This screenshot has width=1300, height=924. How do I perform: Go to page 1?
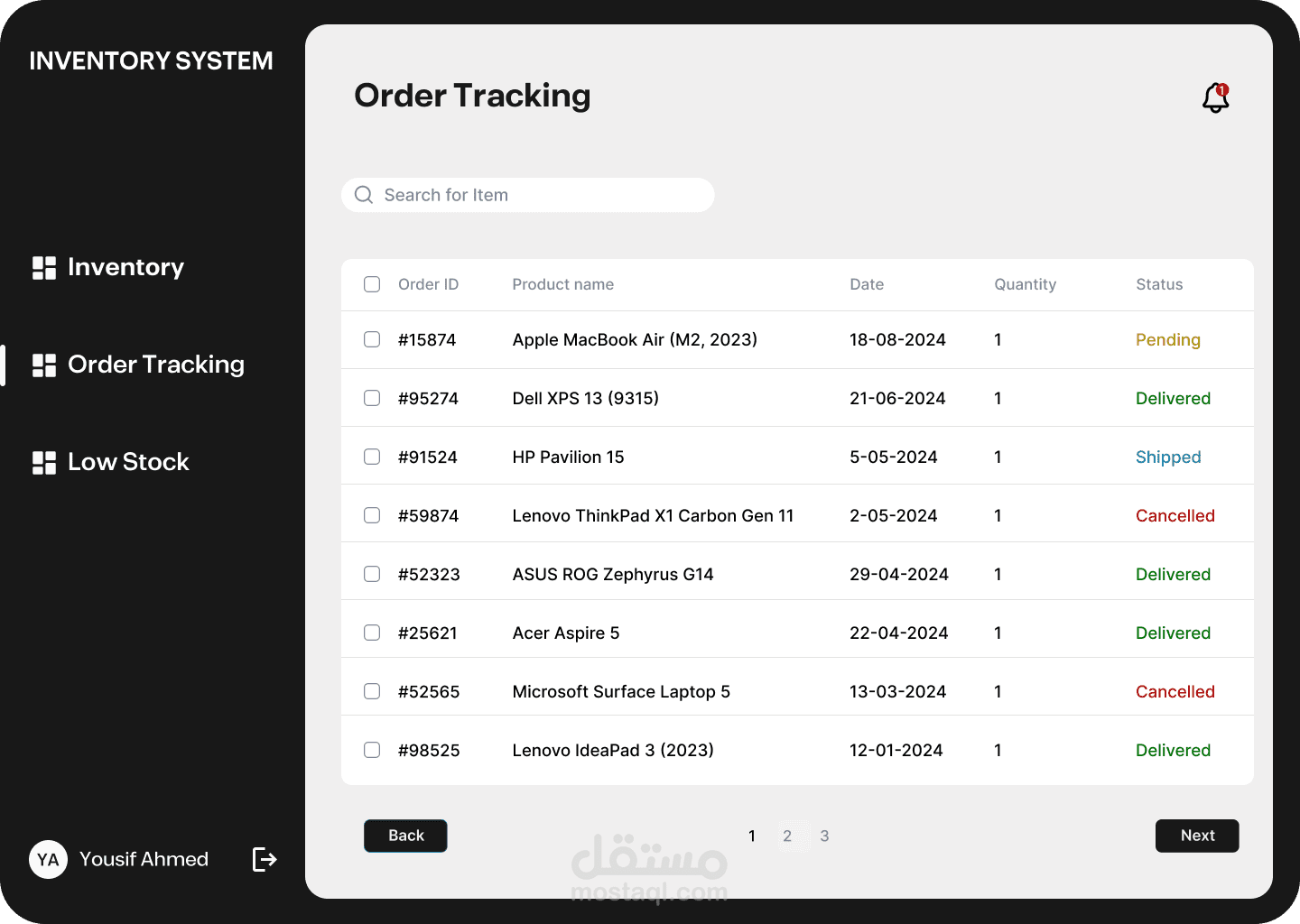point(751,836)
